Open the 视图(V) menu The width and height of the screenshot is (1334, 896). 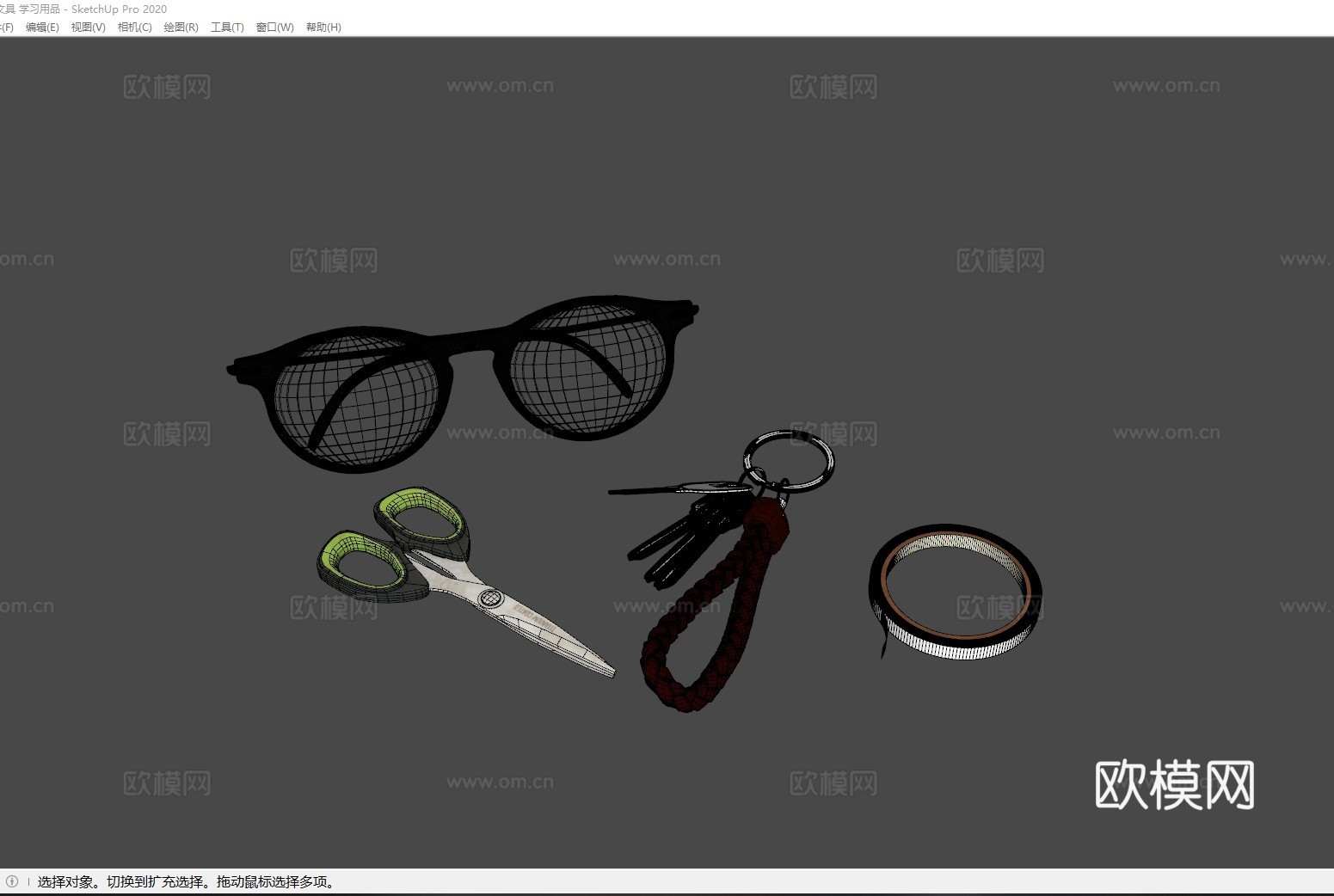pyautogui.click(x=89, y=28)
